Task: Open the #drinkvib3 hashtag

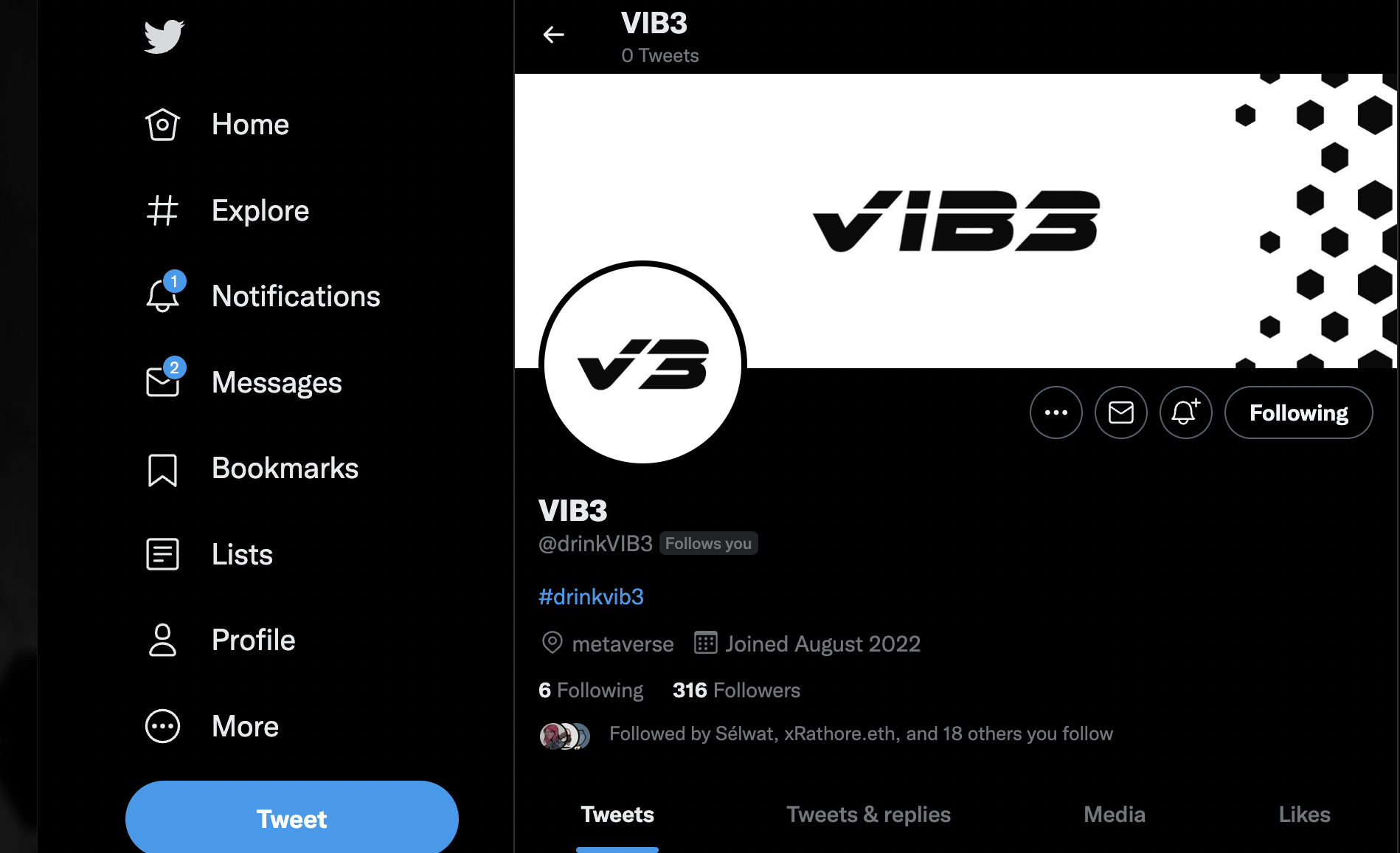Action: [590, 596]
